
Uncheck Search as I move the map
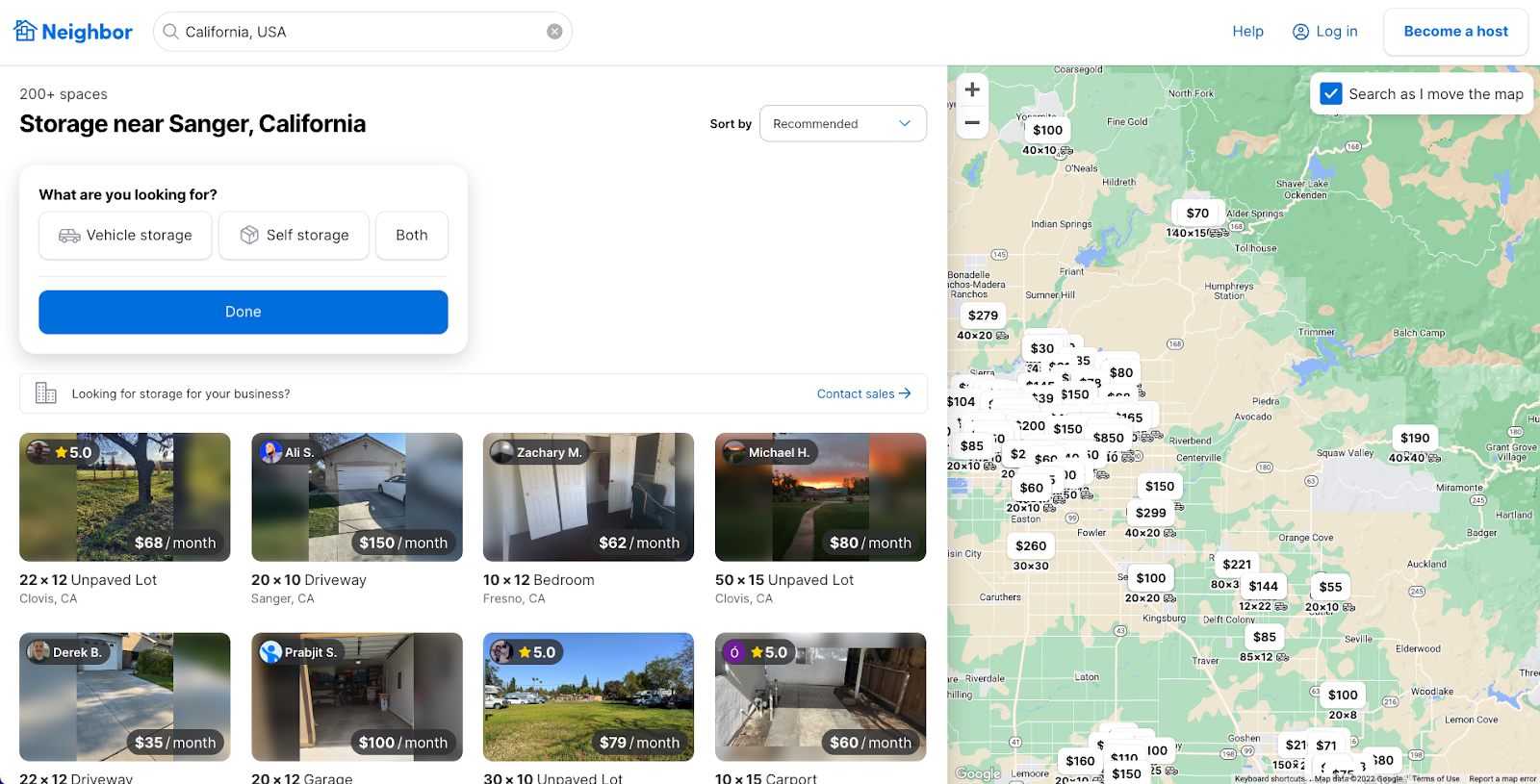pos(1330,93)
